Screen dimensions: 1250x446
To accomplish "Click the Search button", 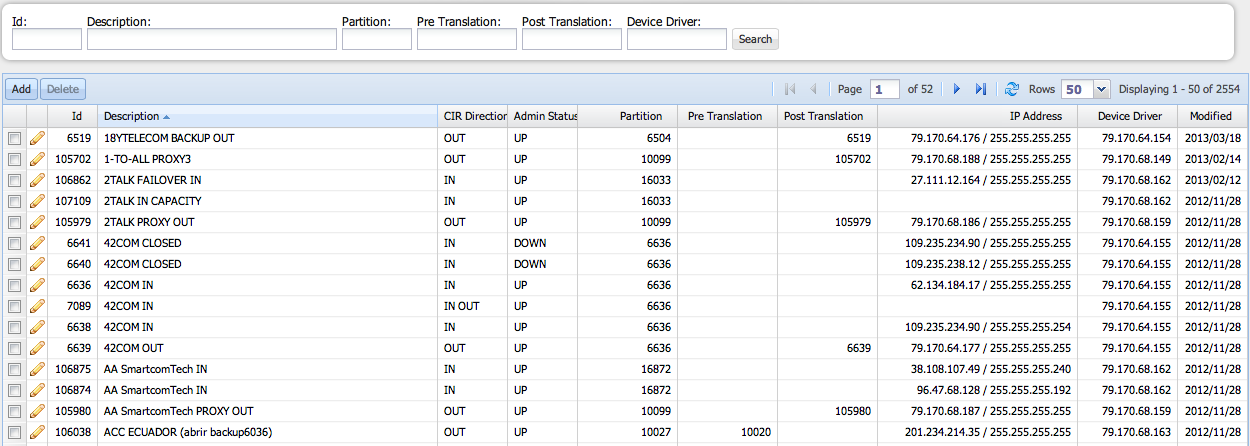I will [755, 39].
